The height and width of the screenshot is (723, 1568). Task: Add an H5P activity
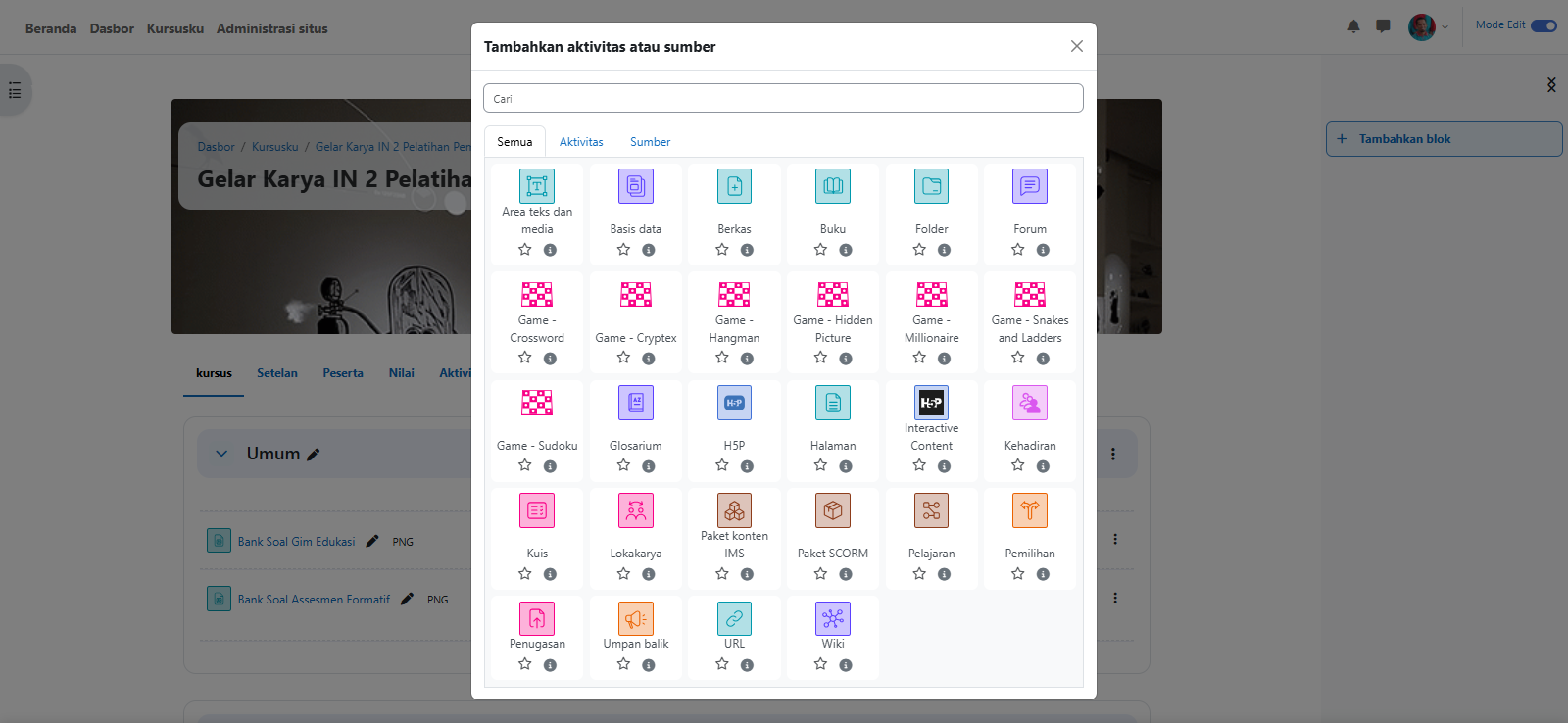click(x=734, y=403)
